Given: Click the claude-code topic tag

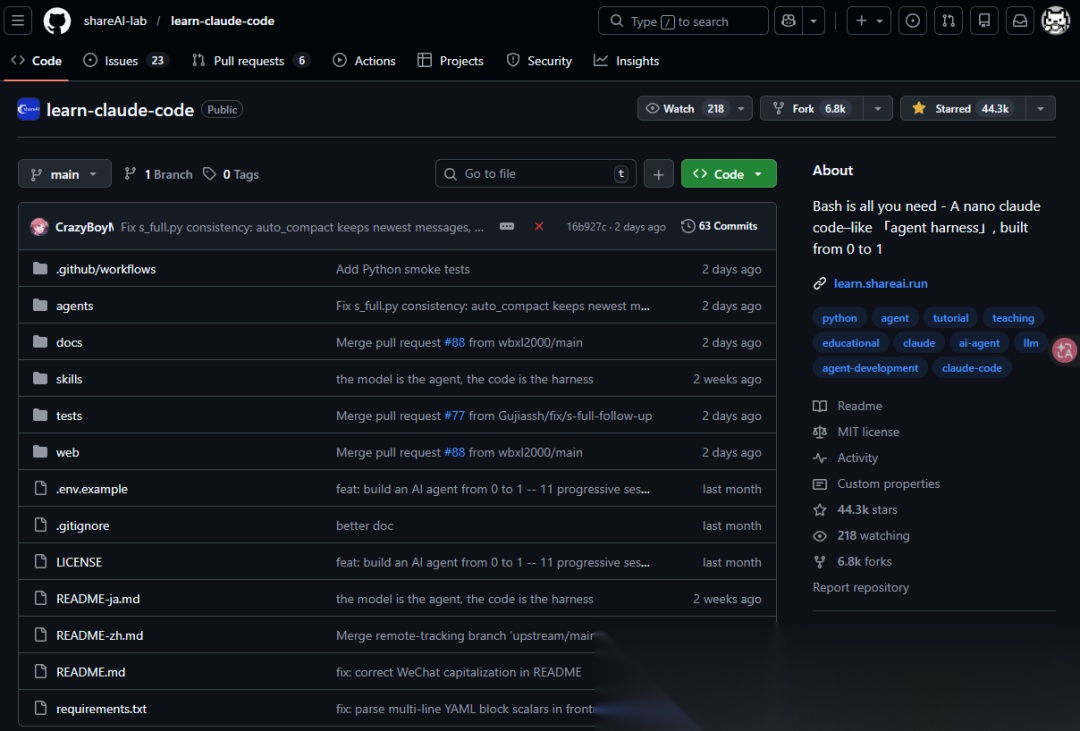Looking at the screenshot, I should coord(971,368).
